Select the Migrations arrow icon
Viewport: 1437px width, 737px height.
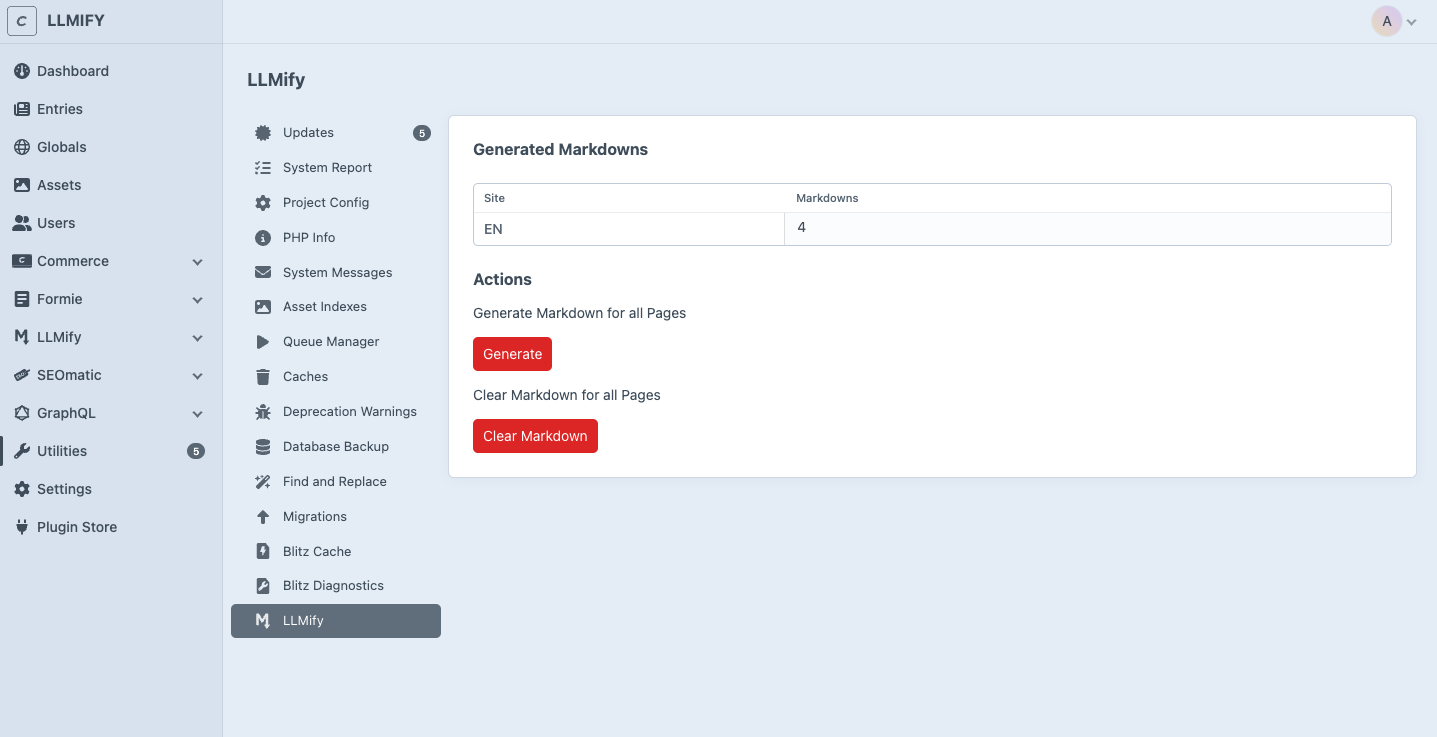pyautogui.click(x=262, y=516)
